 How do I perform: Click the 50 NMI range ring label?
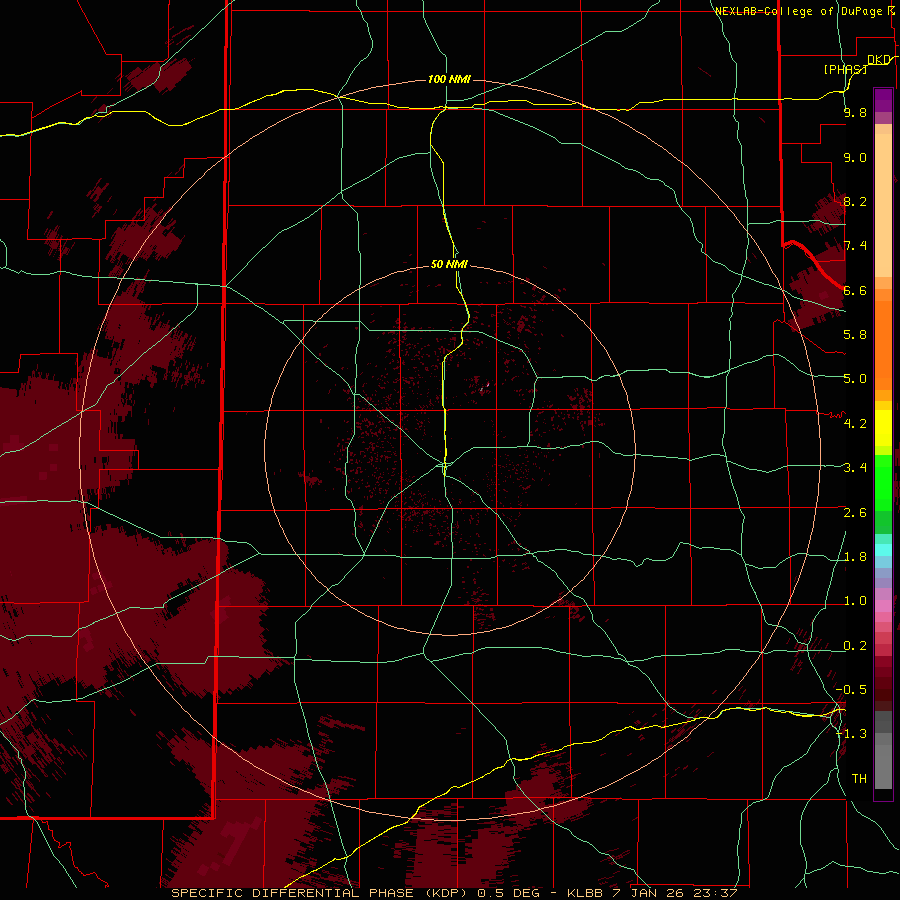click(x=449, y=264)
